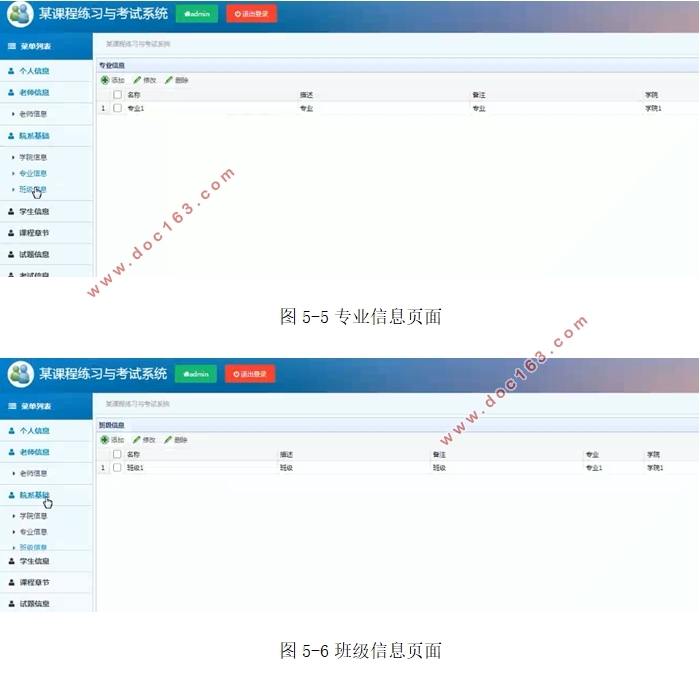Open 老师信息 submenu entry on 班级信息 page
The width and height of the screenshot is (699, 685).
(33, 473)
